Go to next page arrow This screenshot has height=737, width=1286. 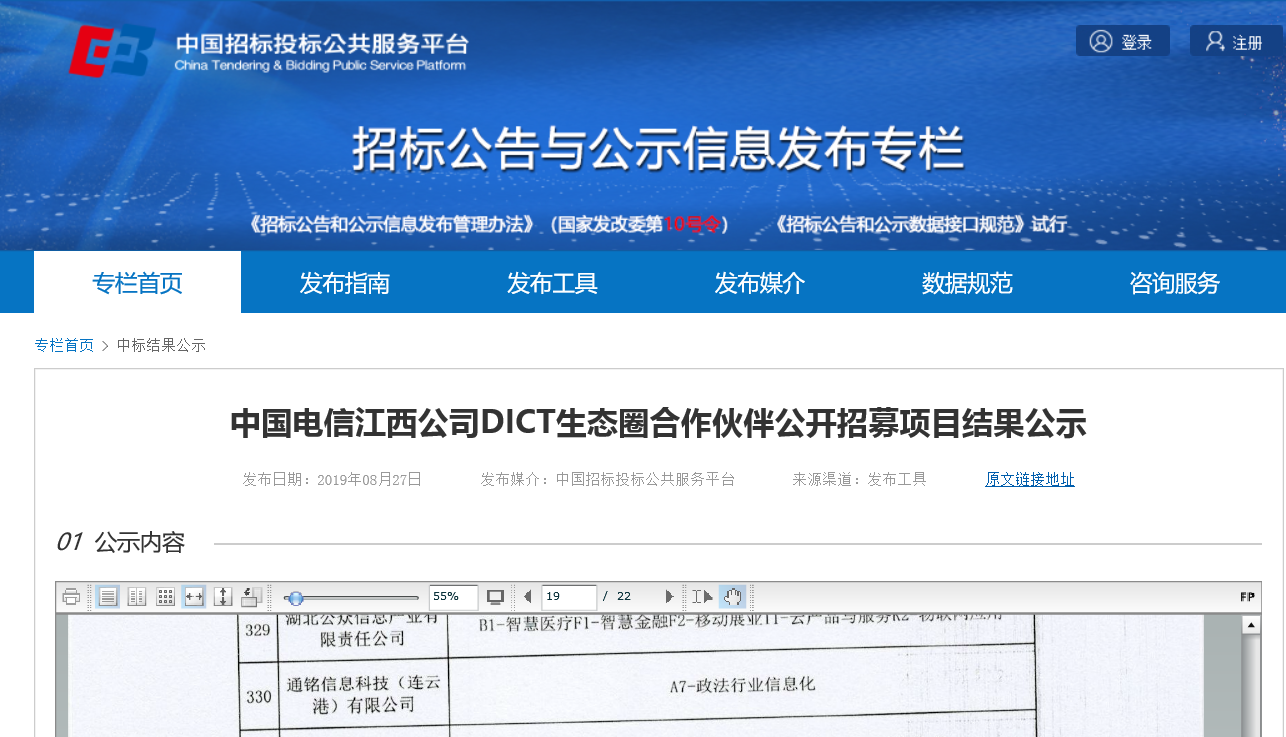[669, 597]
